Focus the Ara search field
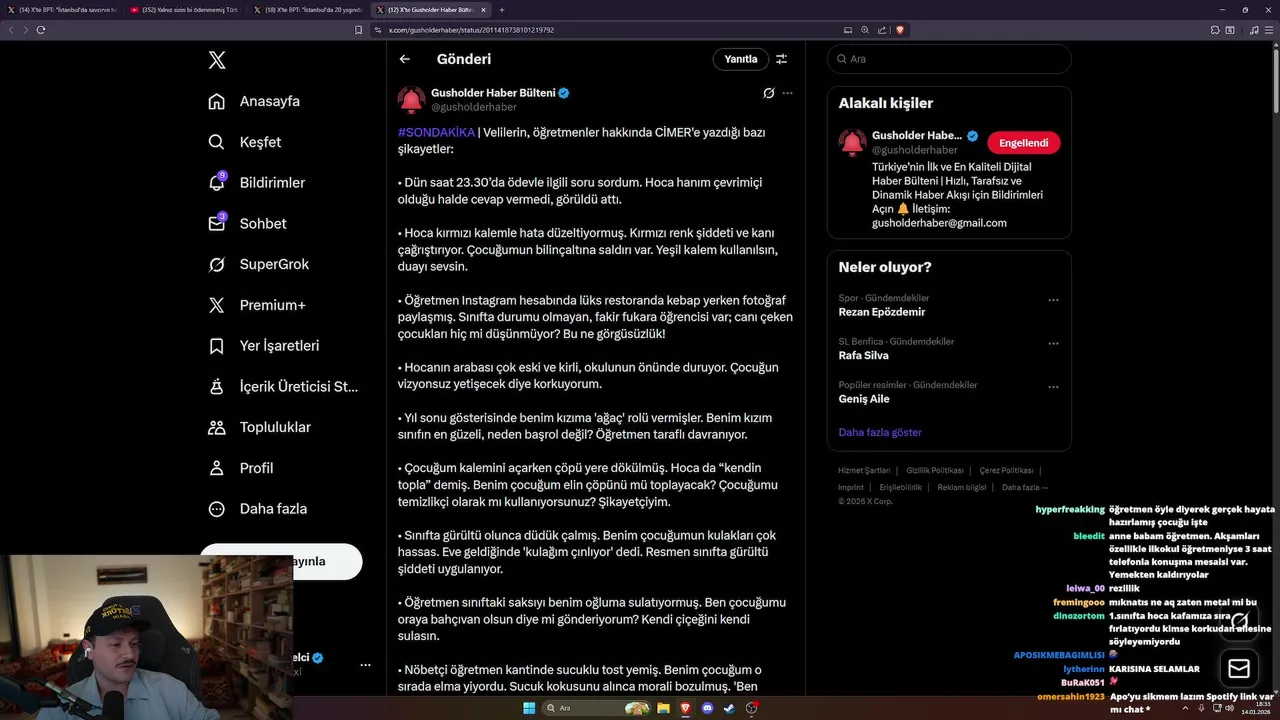This screenshot has width=1280, height=720. (949, 59)
